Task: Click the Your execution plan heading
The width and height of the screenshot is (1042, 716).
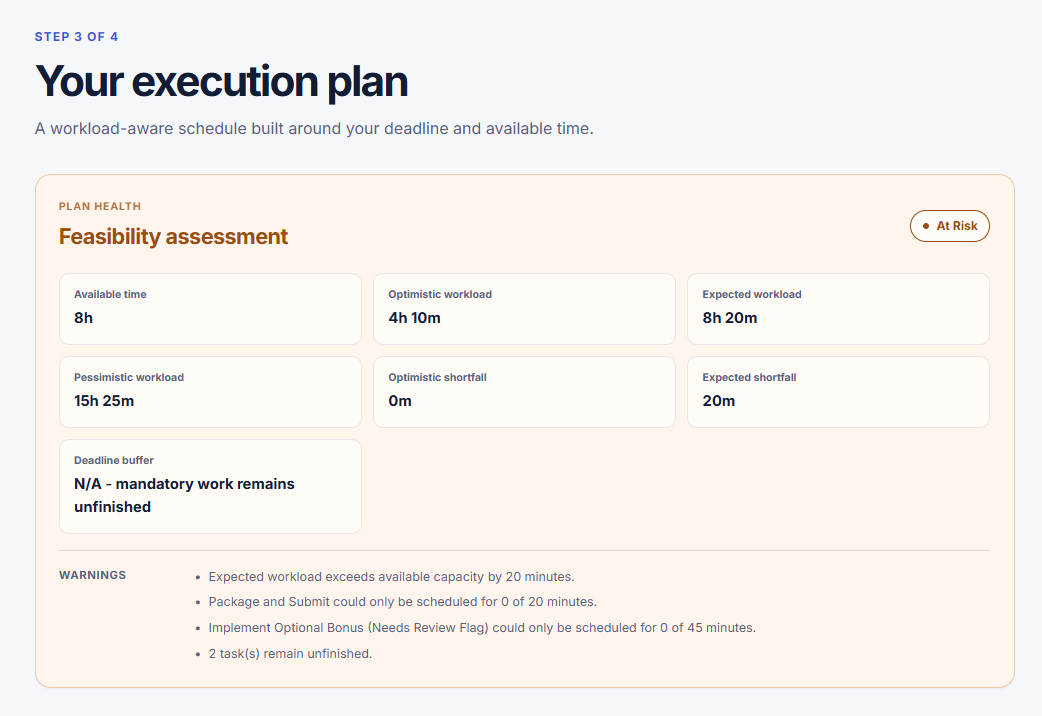Action: click(221, 81)
